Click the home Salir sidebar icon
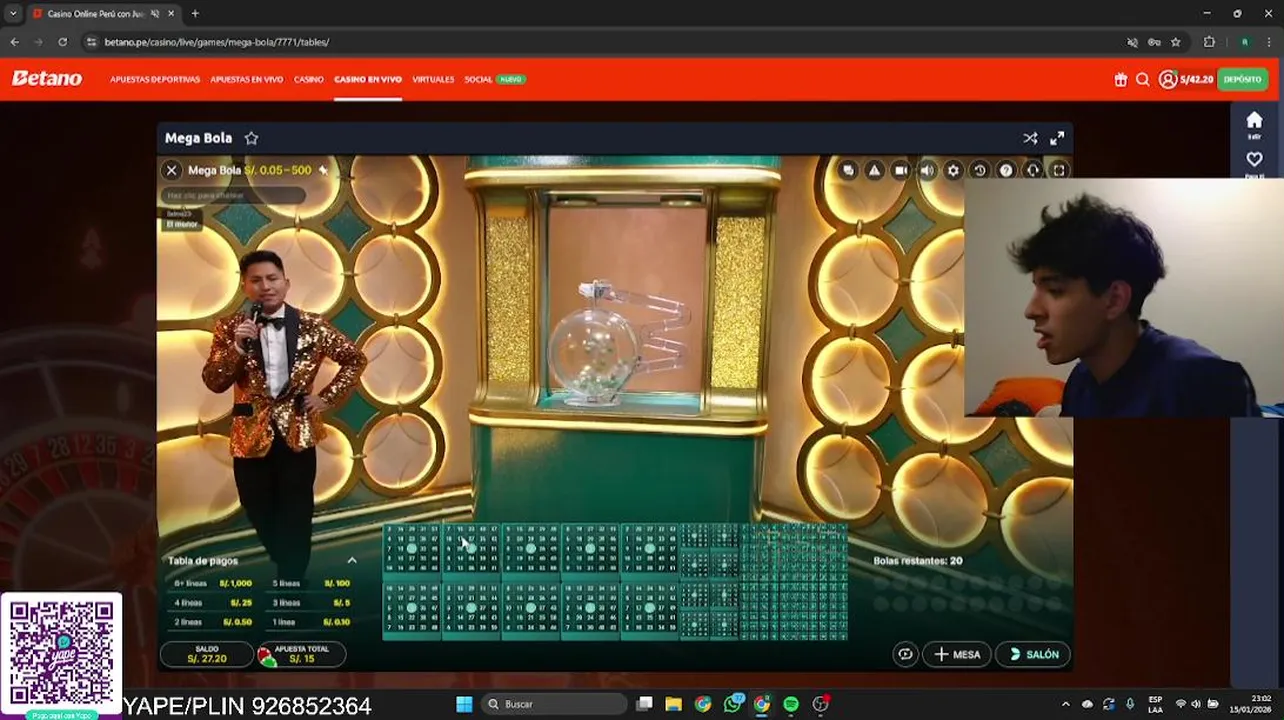The image size is (1284, 720). click(x=1254, y=125)
